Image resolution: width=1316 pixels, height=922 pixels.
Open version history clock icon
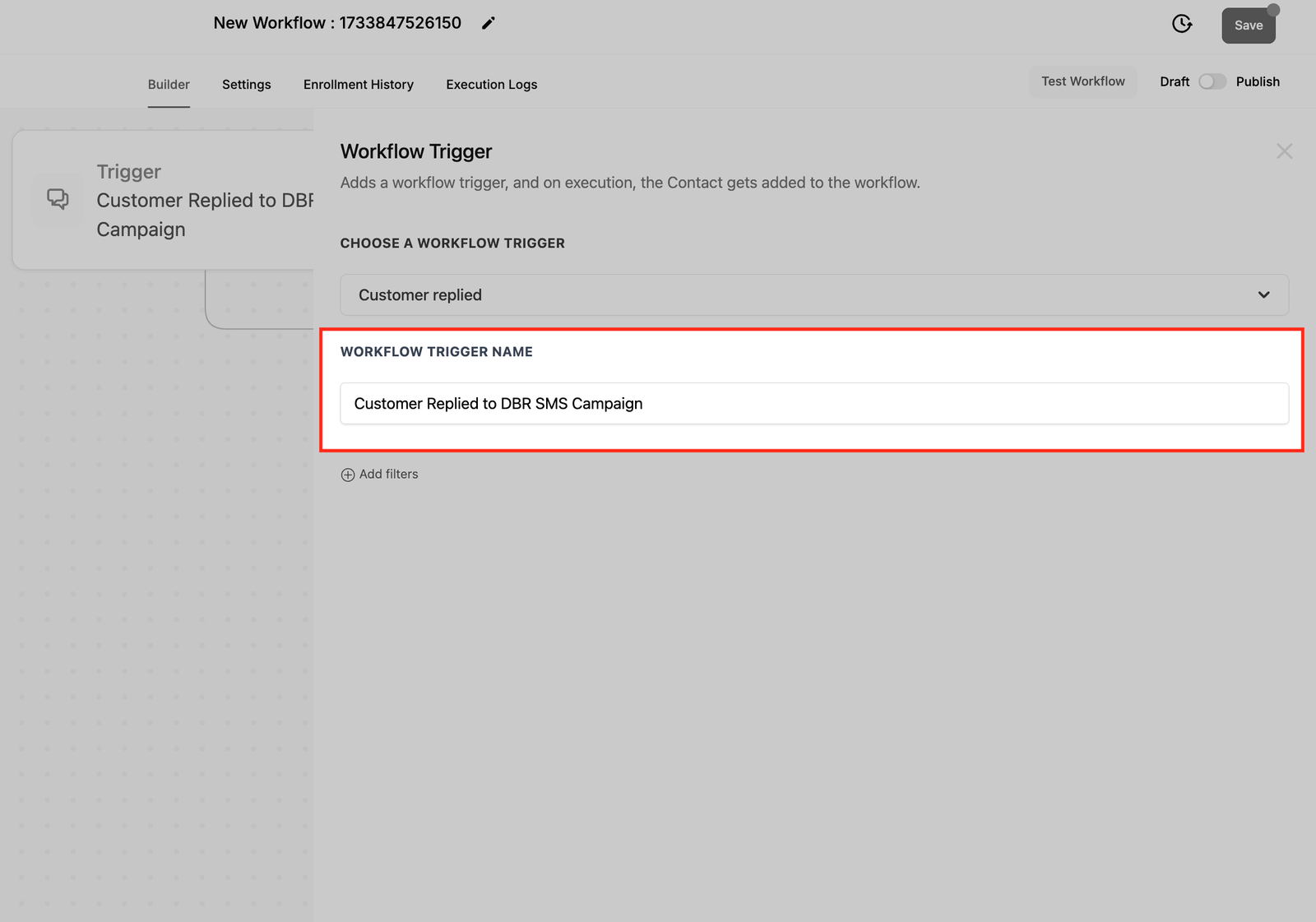tap(1182, 24)
